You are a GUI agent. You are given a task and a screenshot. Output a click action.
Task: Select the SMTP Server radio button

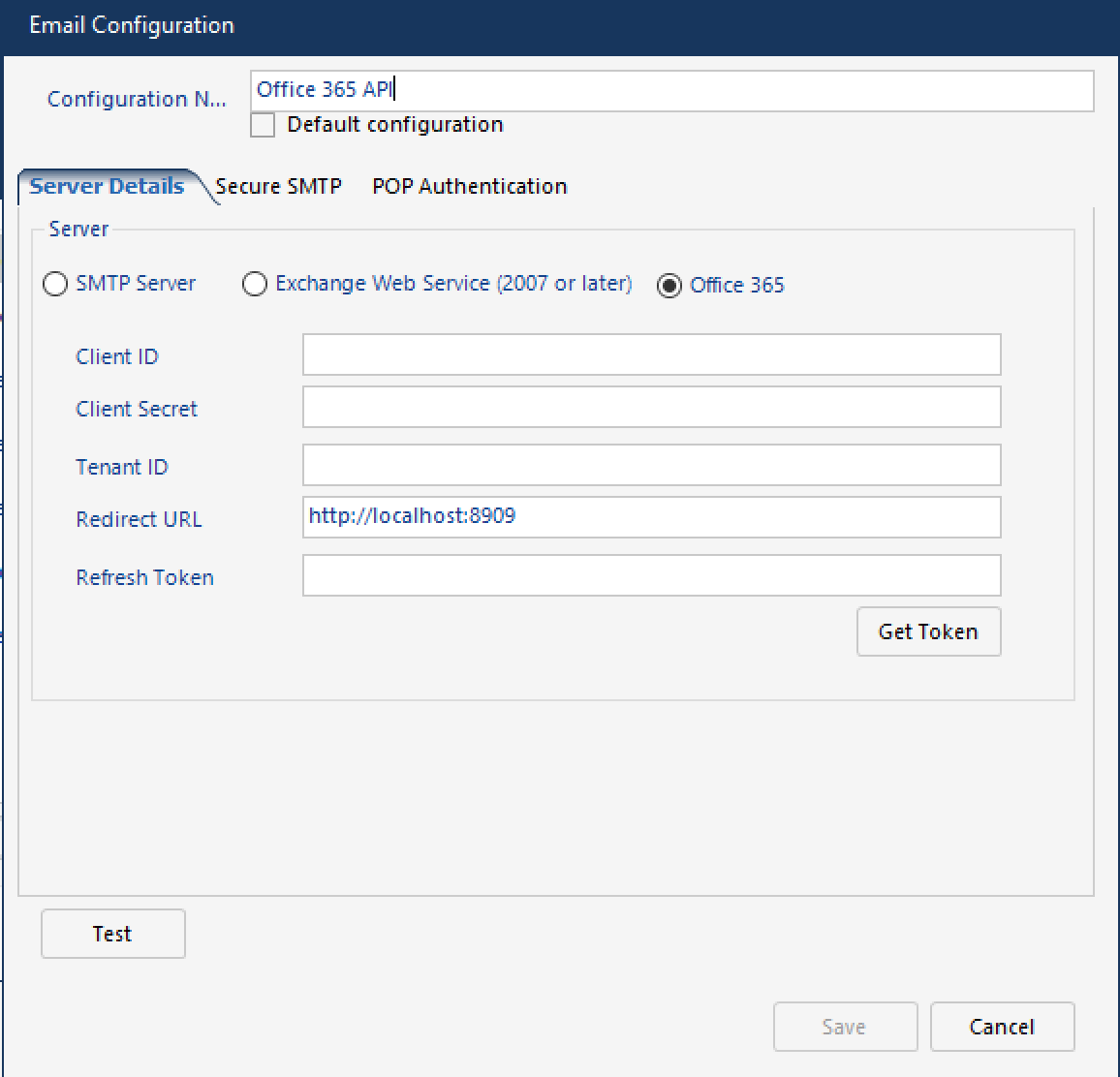coord(56,284)
